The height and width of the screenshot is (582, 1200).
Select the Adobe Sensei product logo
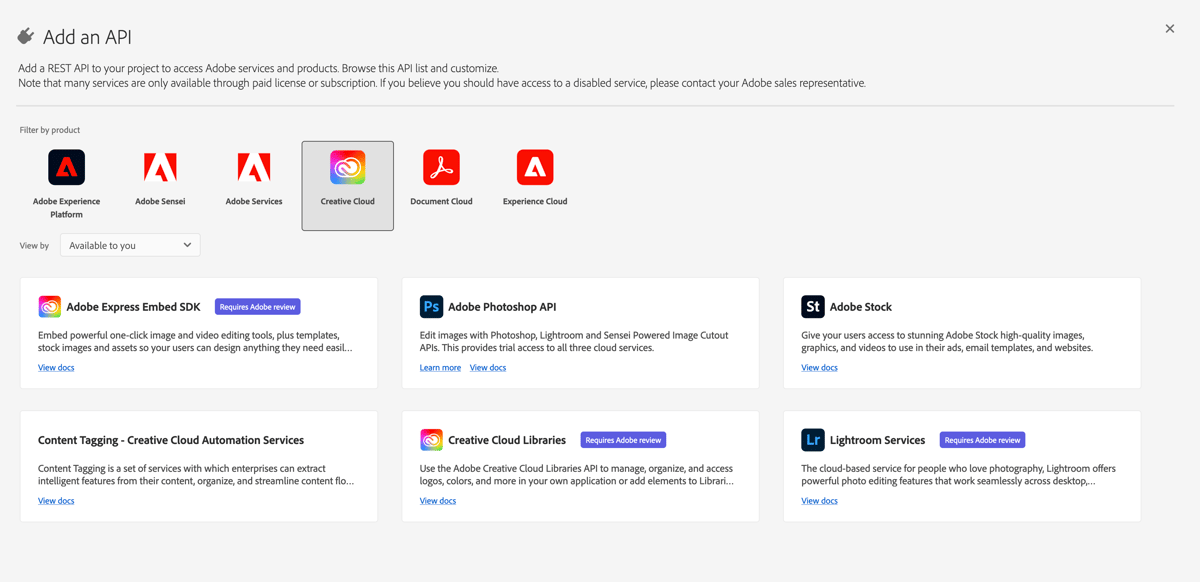[160, 166]
